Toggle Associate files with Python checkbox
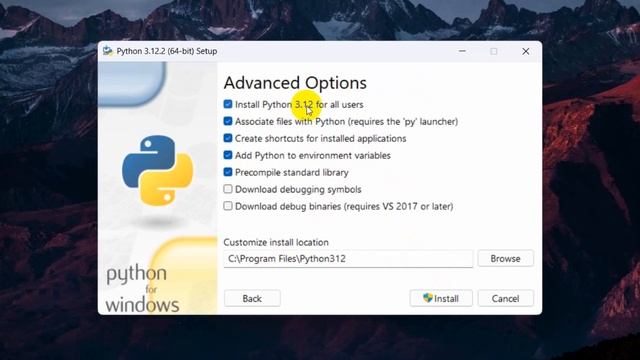640x360 pixels. coord(228,121)
